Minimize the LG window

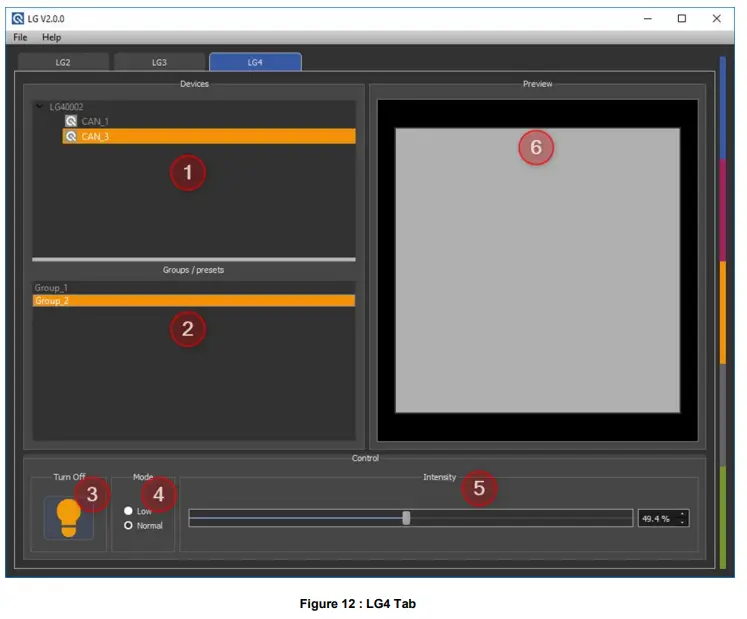point(648,19)
